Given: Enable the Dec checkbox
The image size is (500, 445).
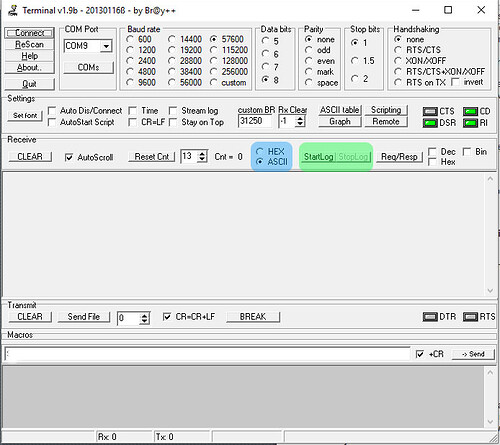Looking at the screenshot, I should click(432, 152).
